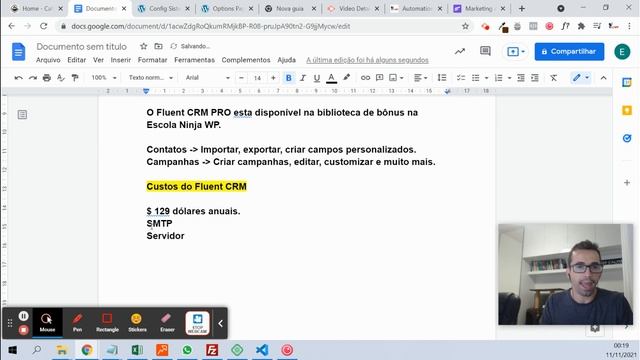Viewport: 640px width, 360px height.
Task: Click the Undo icon in toolbar
Action: click(18, 78)
